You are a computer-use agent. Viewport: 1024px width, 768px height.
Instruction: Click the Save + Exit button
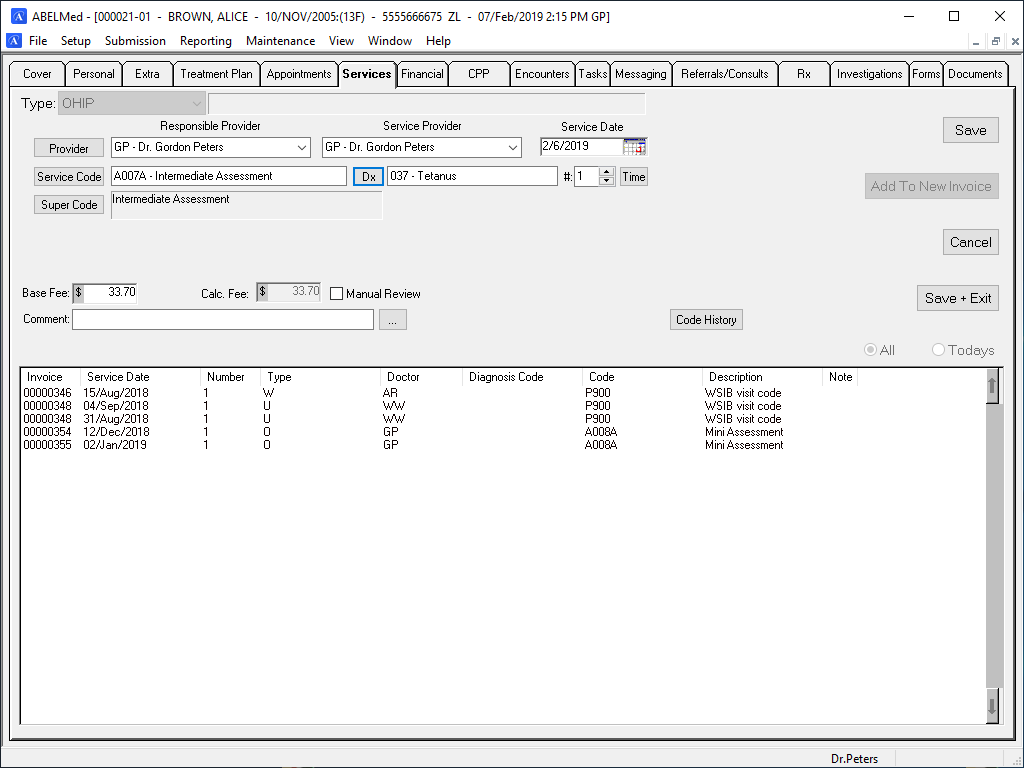(x=957, y=297)
